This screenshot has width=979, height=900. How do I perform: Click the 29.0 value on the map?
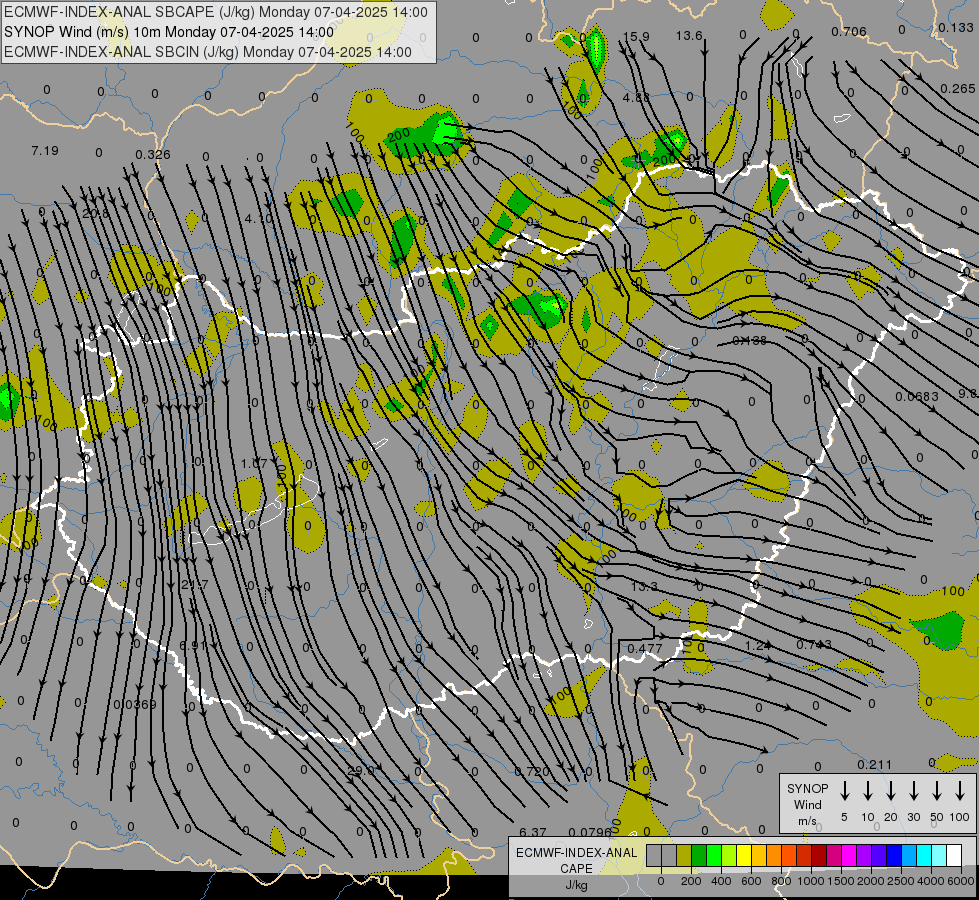click(x=361, y=771)
